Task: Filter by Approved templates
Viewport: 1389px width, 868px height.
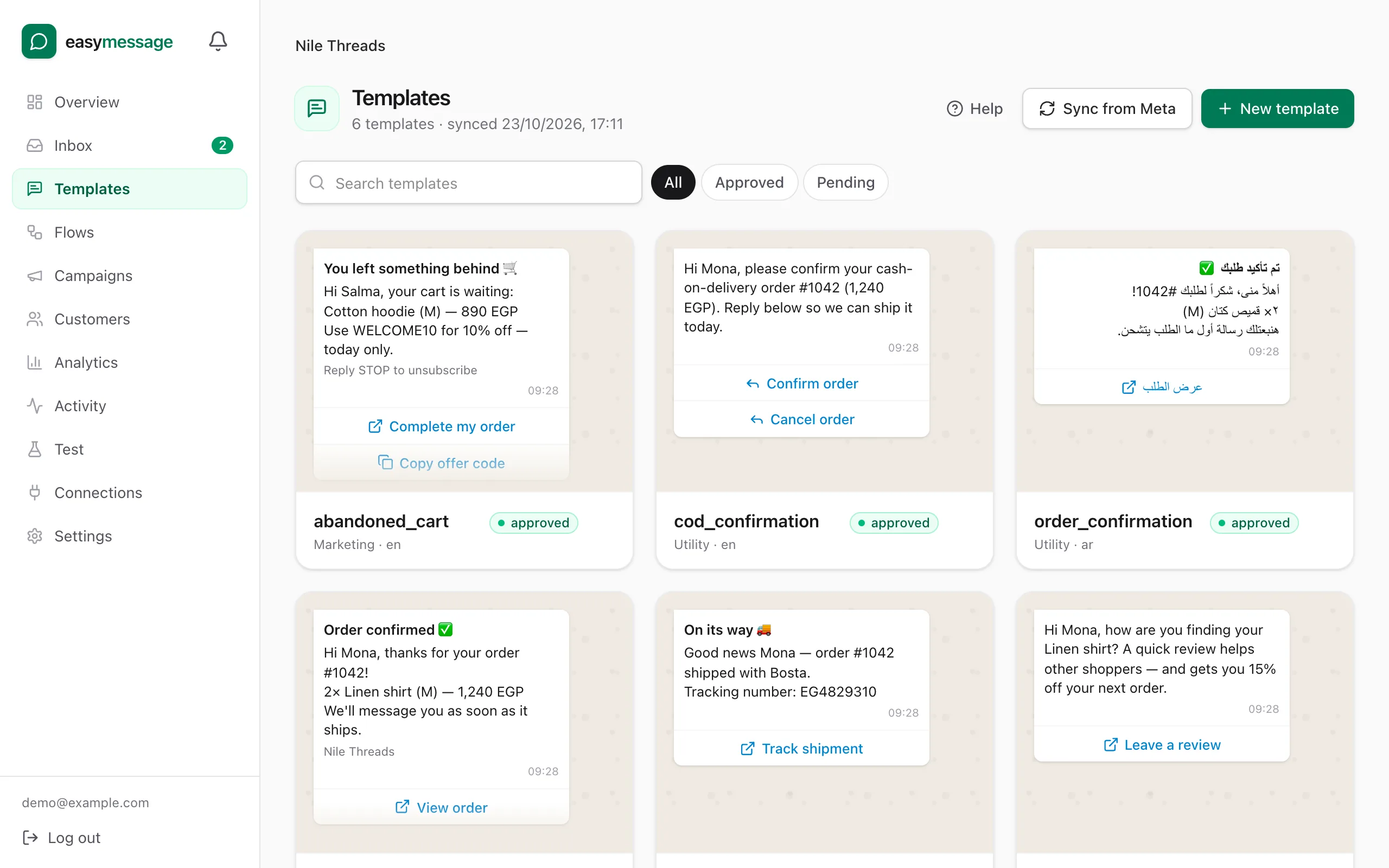Action: (x=749, y=183)
